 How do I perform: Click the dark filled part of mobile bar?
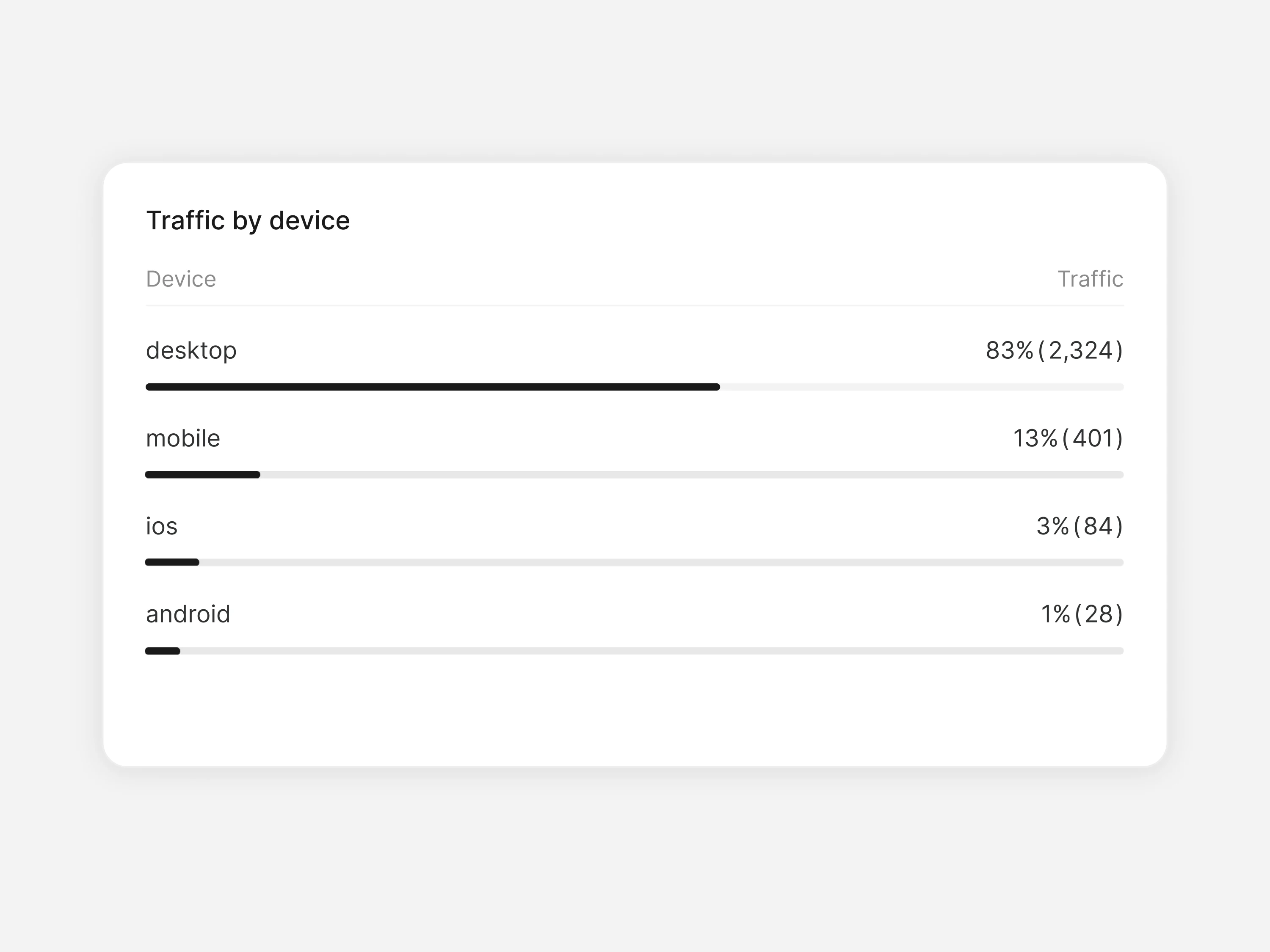202,475
